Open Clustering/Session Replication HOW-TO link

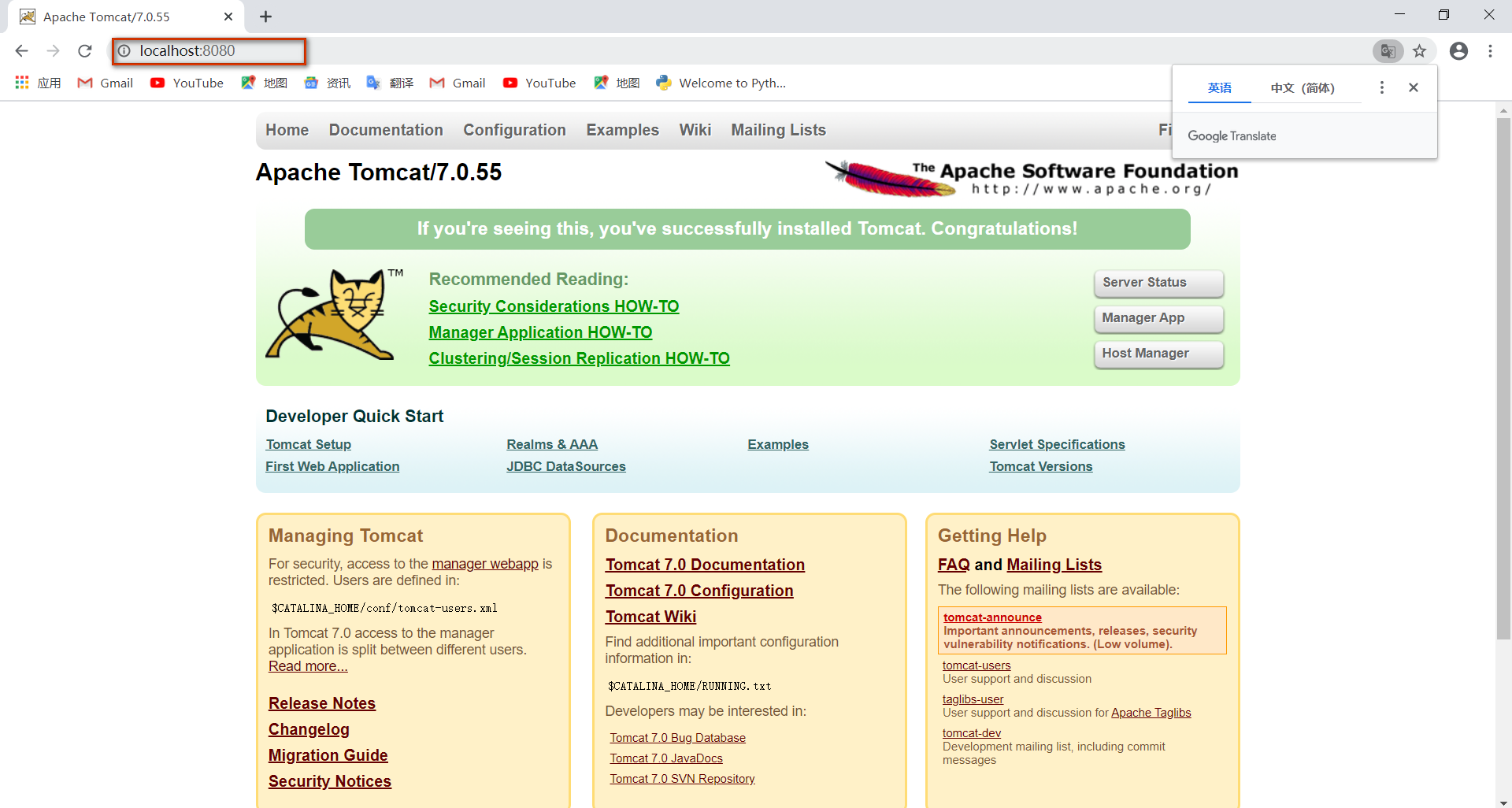(x=579, y=358)
